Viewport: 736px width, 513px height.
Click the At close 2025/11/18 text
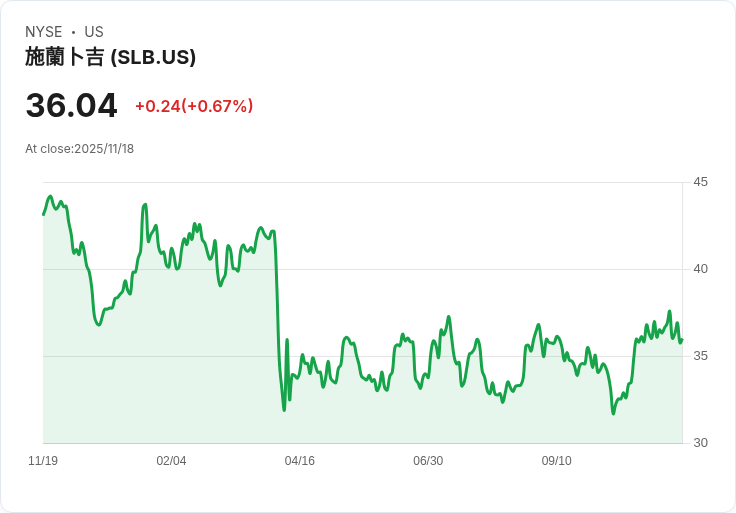[x=79, y=149]
